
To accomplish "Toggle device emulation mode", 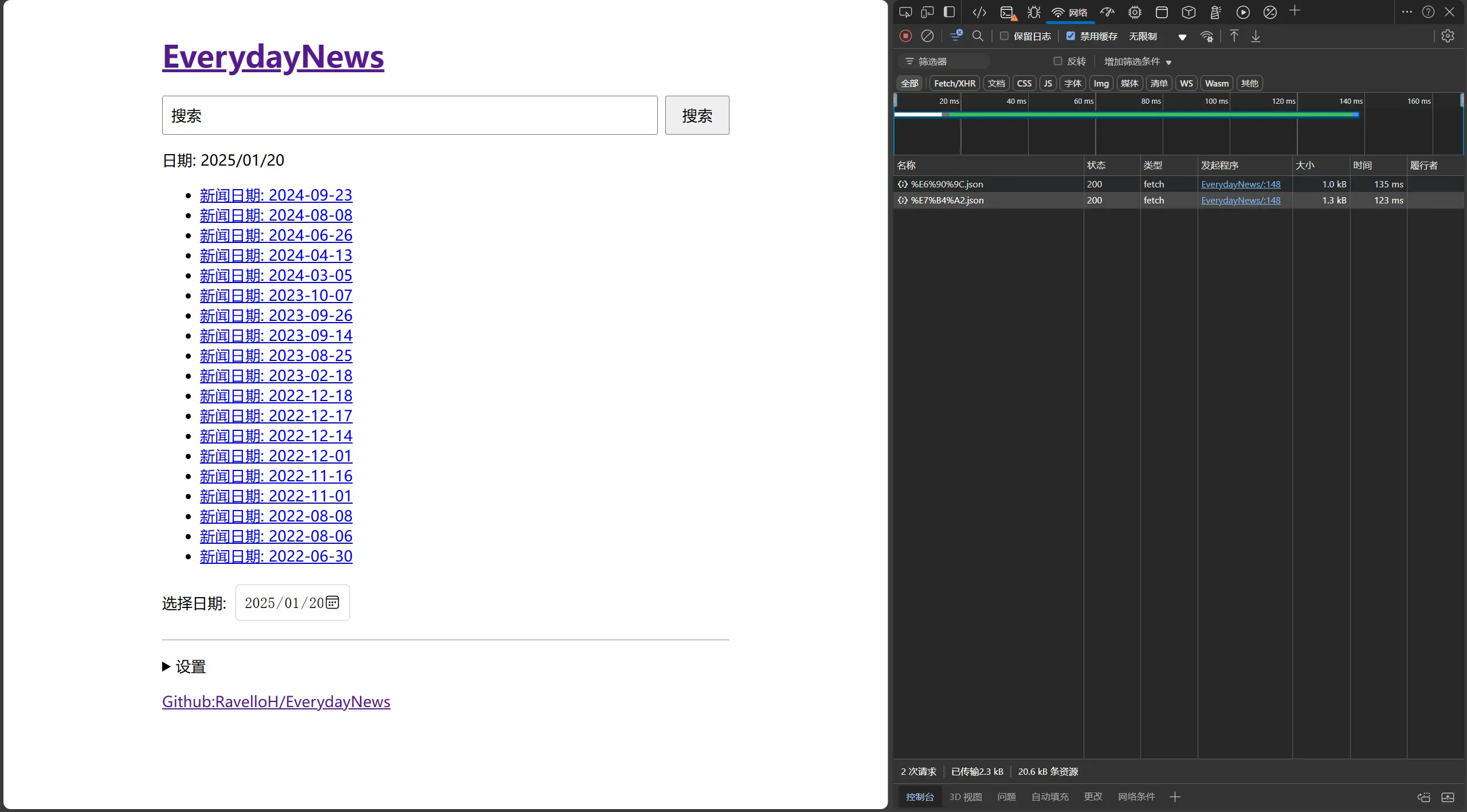I will [927, 12].
